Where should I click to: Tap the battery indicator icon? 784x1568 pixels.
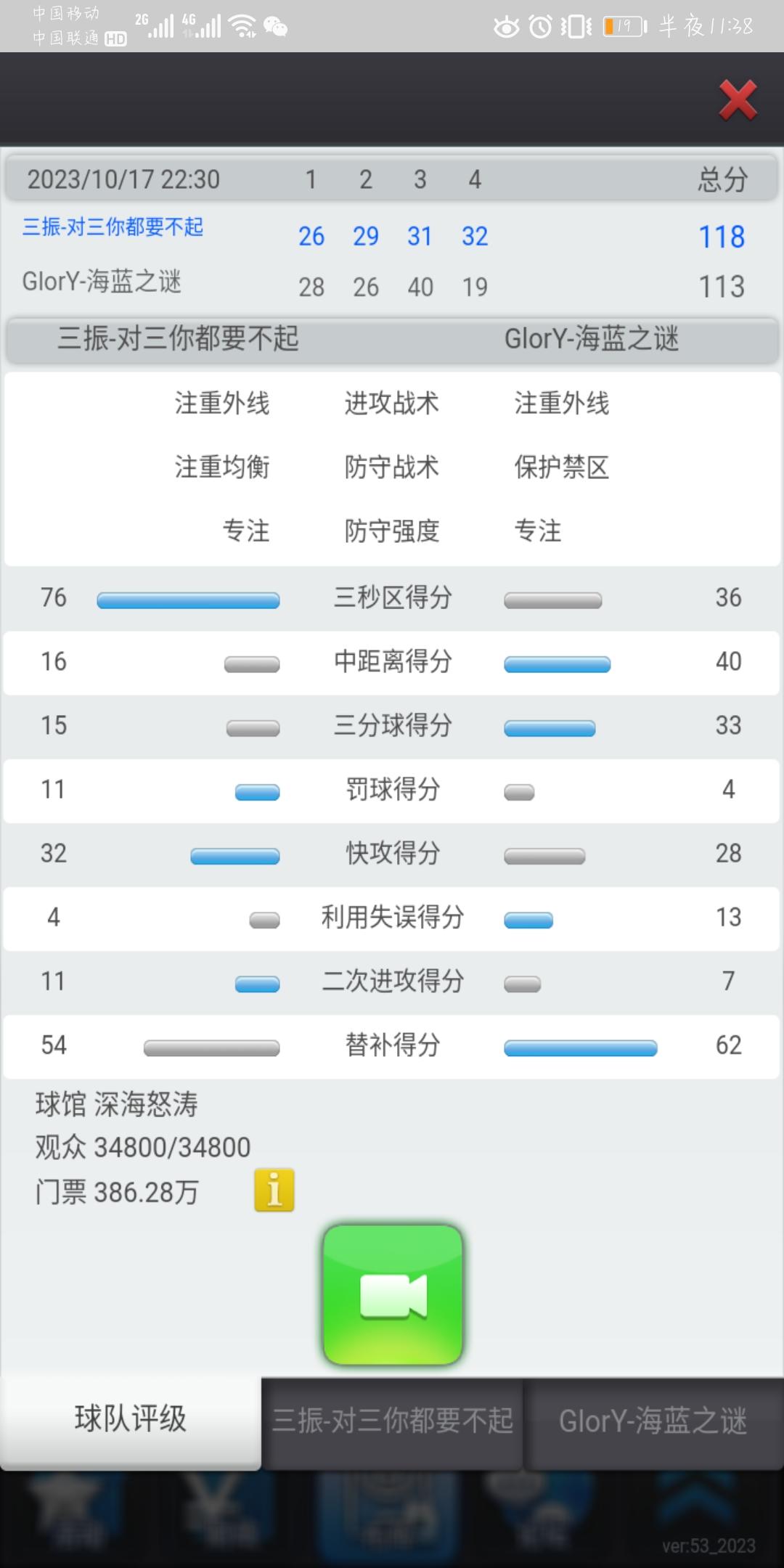coord(624,27)
